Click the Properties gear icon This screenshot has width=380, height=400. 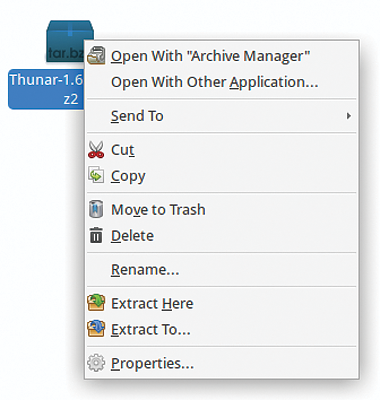(96, 363)
